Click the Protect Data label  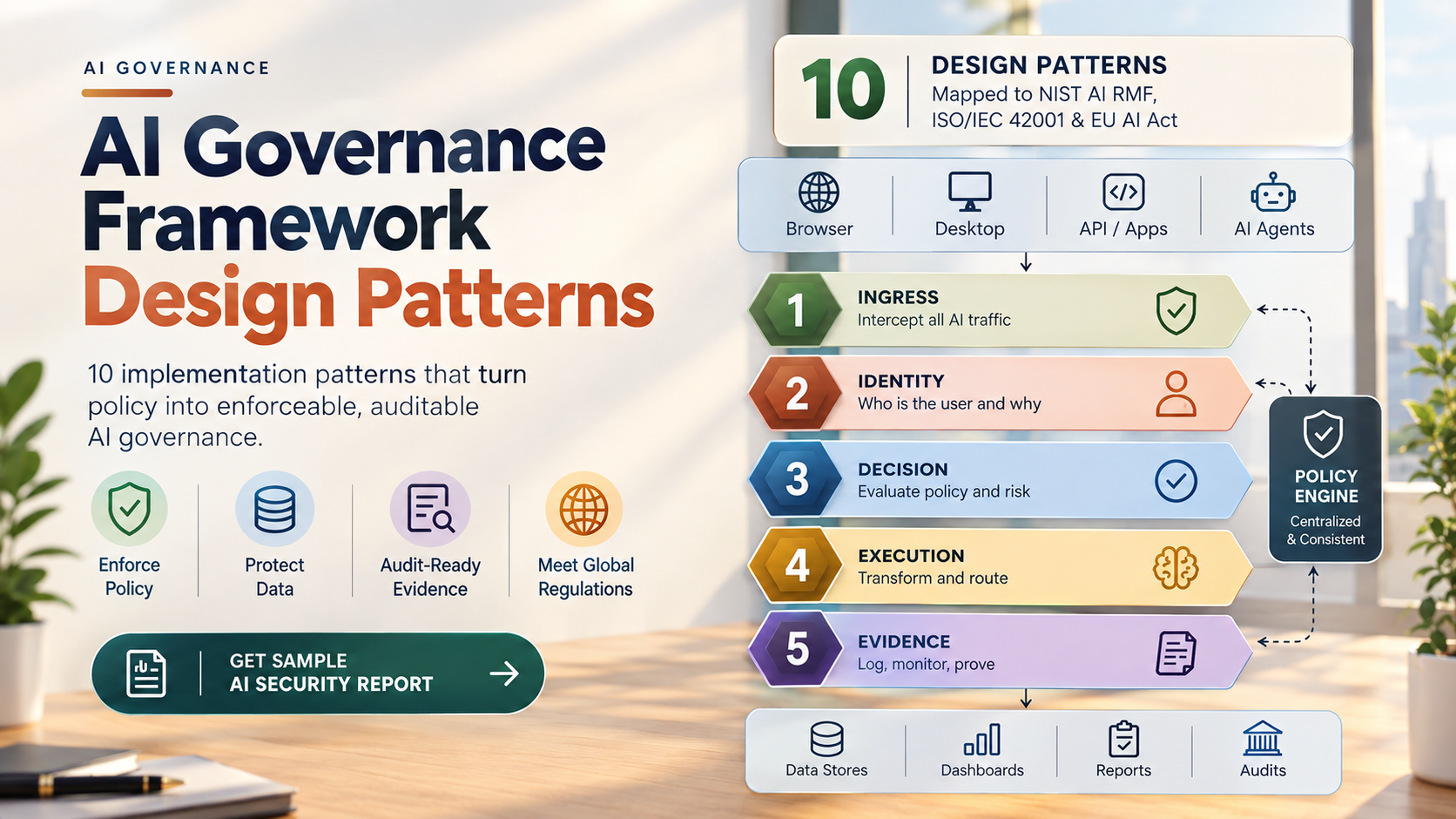(x=274, y=577)
